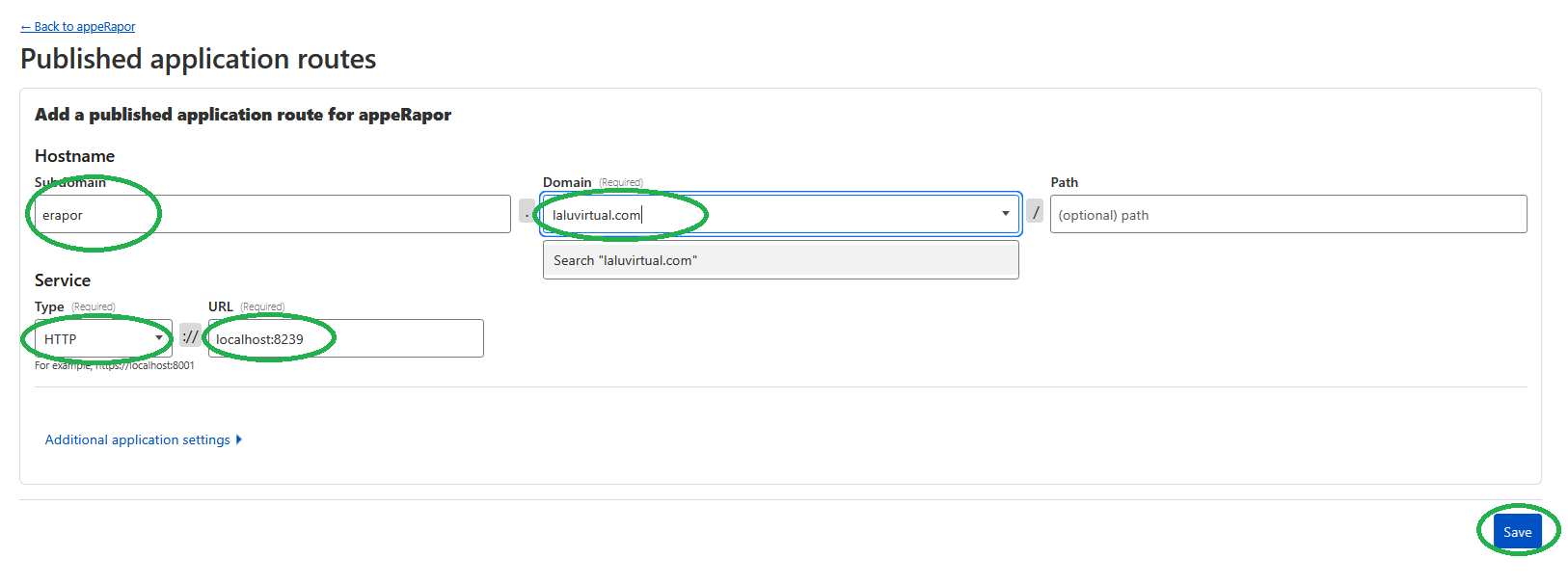Click the Service section heading
Screen dimensions: 1568x585
63,280
